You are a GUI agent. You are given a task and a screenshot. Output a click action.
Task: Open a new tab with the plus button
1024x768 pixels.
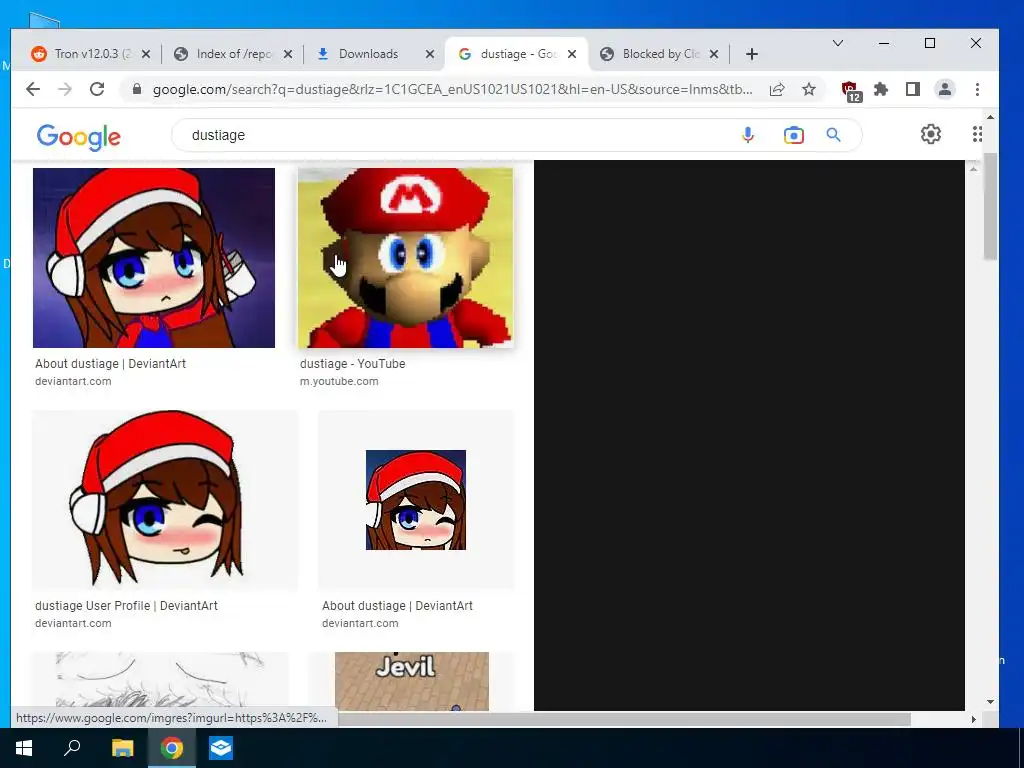(x=752, y=54)
